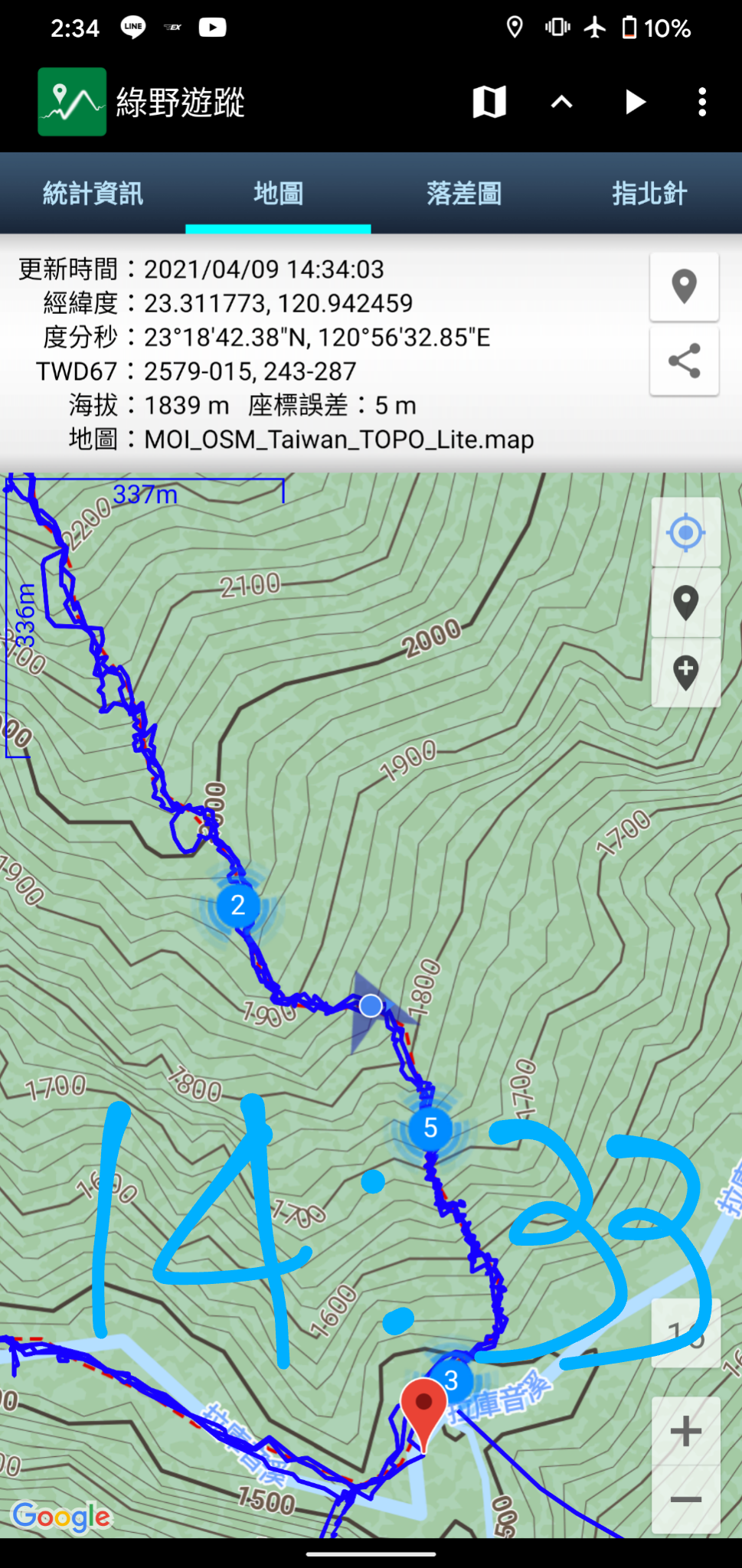742x1568 pixels.
Task: Select the 地圖 tab
Action: (278, 193)
